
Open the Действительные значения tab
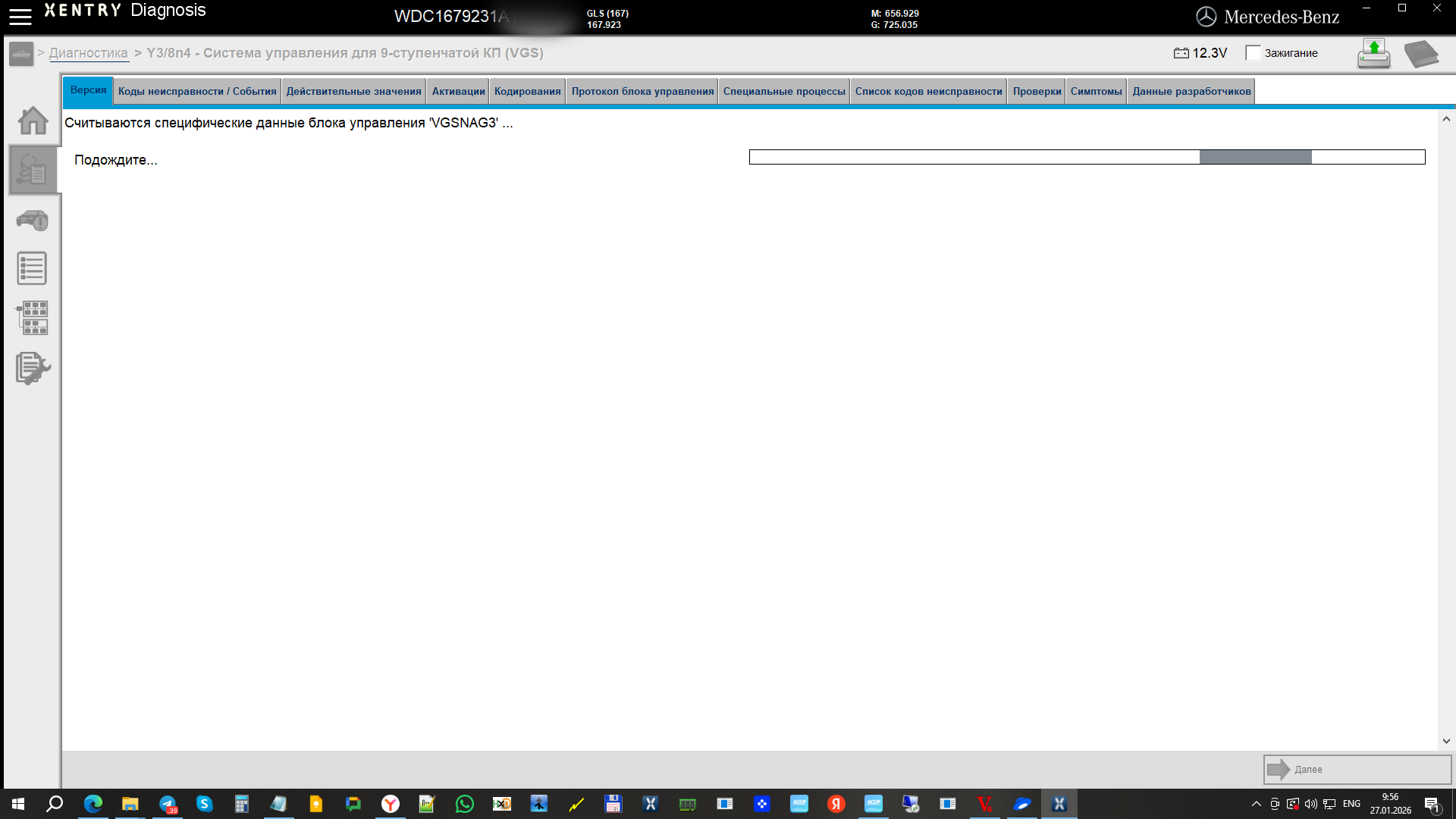click(x=353, y=91)
